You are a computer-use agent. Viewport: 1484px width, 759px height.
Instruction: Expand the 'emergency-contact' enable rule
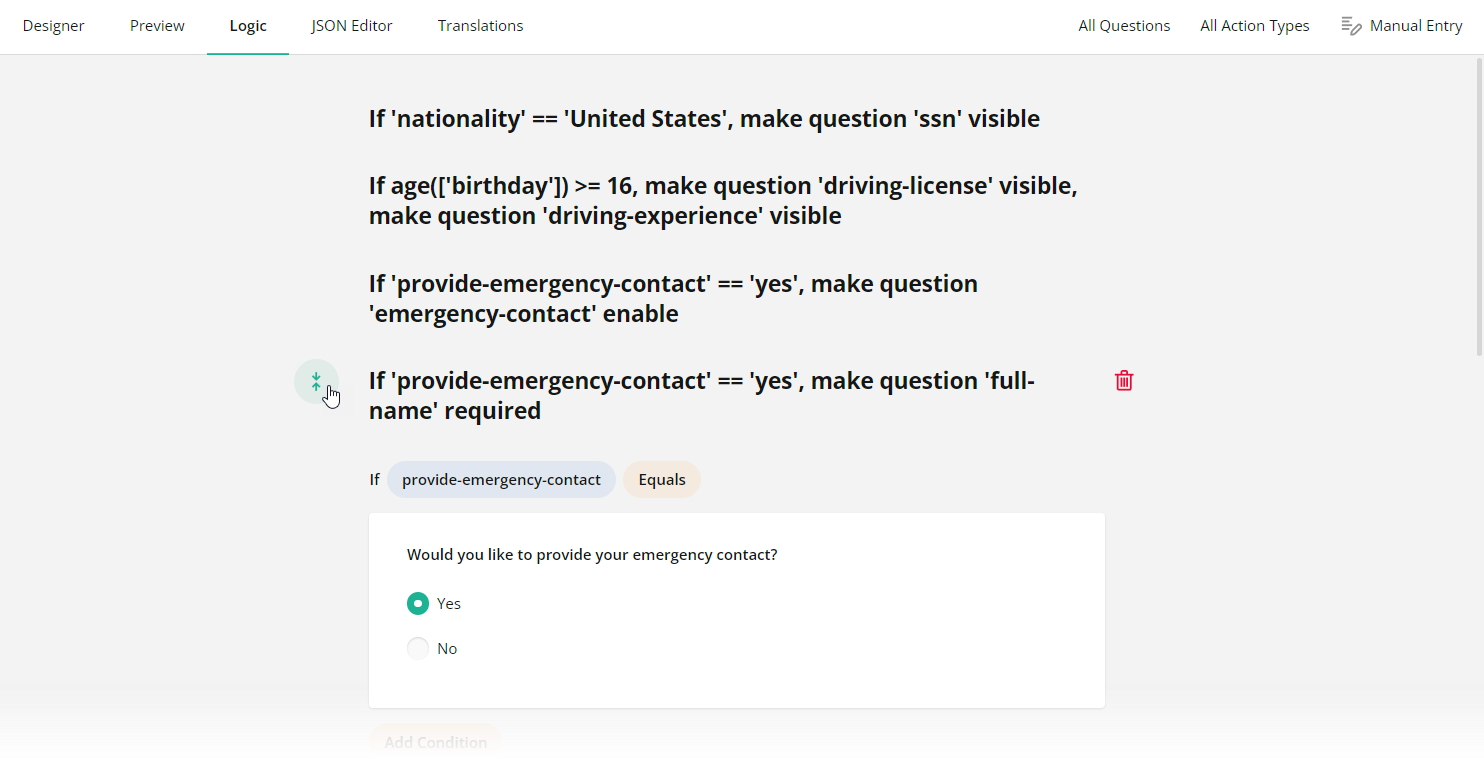(672, 297)
